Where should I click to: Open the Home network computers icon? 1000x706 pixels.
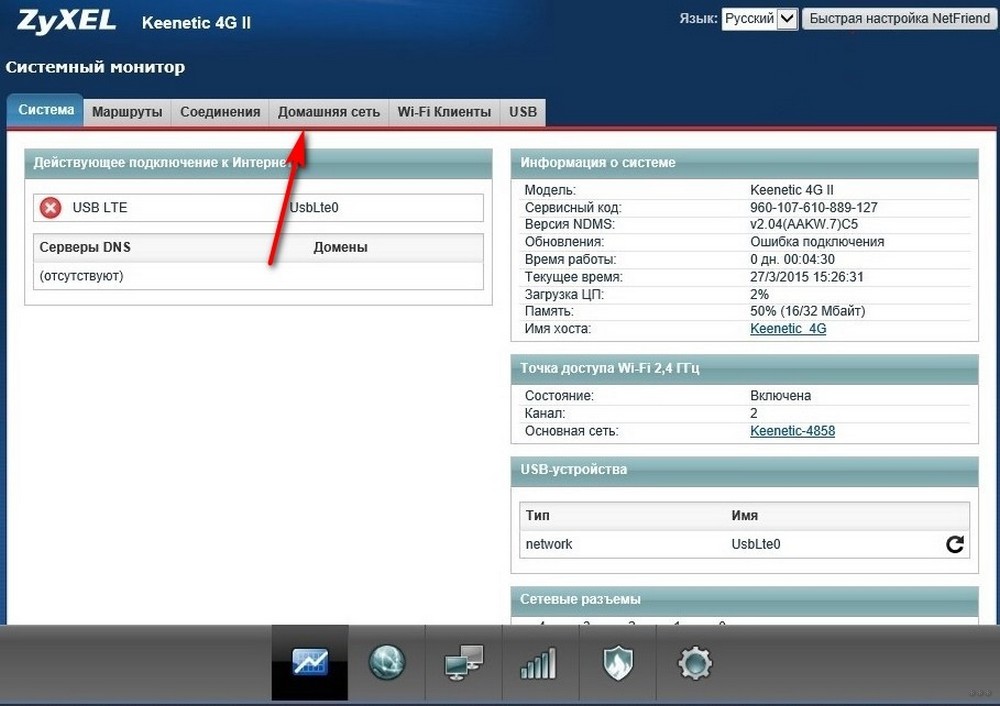coord(464,663)
